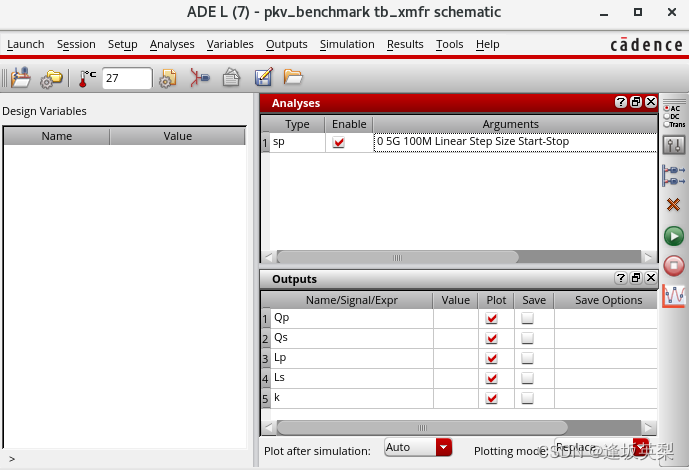Image resolution: width=689 pixels, height=470 pixels.
Task: Click the plot outputs waveform icon
Action: (674, 296)
